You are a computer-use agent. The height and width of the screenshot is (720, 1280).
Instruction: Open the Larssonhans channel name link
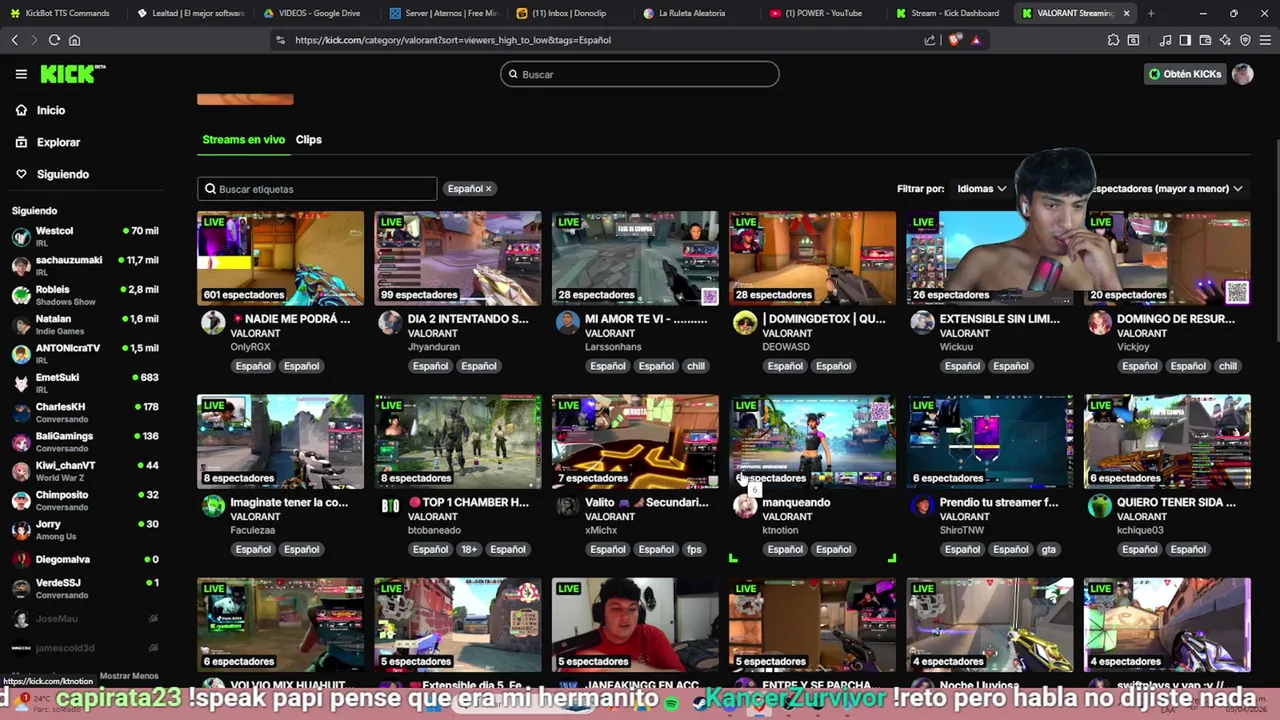coord(613,347)
